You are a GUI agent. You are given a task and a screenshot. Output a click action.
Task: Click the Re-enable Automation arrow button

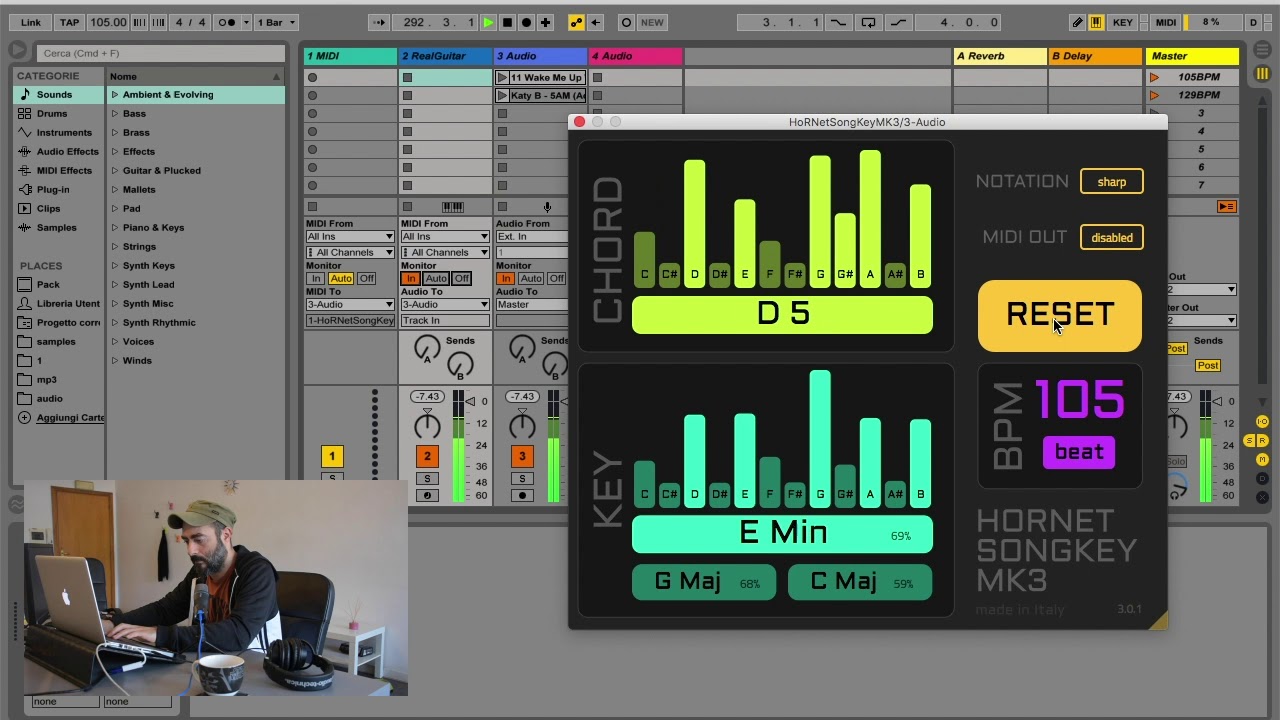point(595,22)
